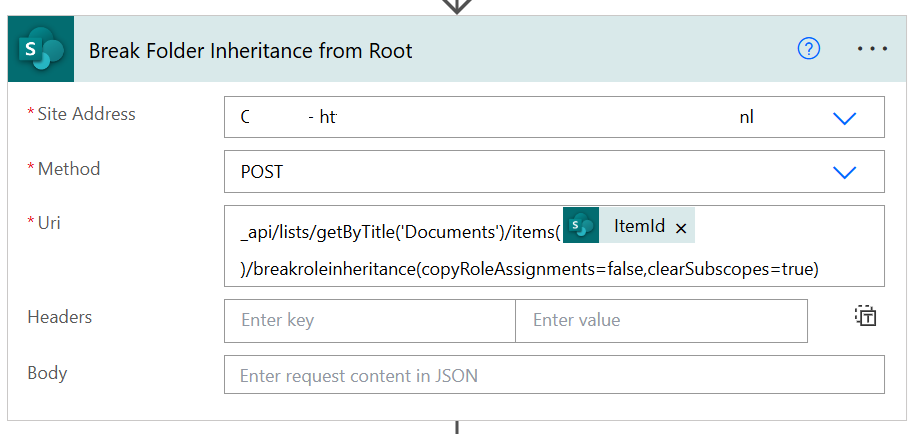Click the SharePoint connector icon in header
This screenshot has width=921, height=434.
click(34, 51)
